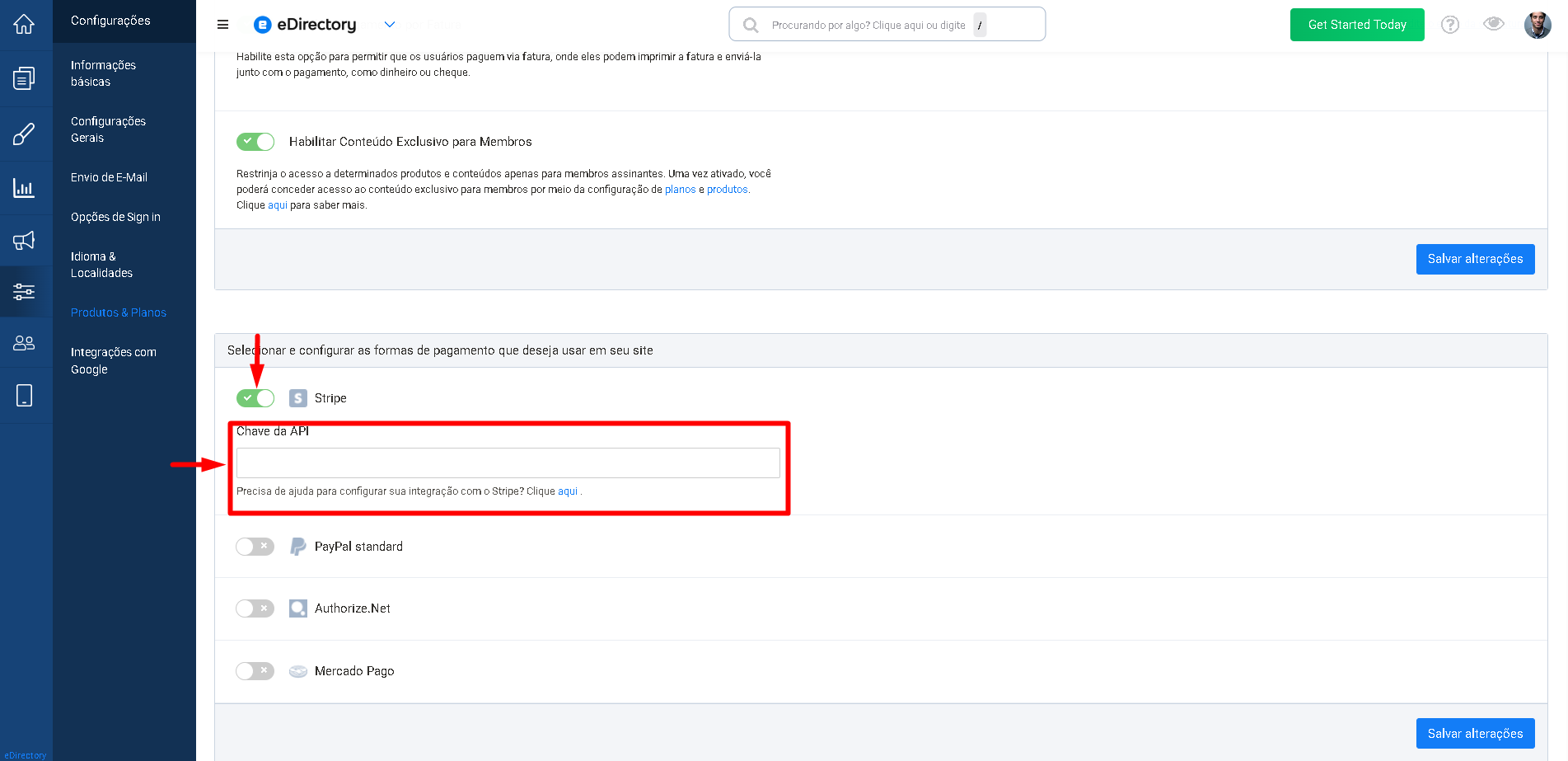Open the Stripe help 'aqui' link
Image resolution: width=1568 pixels, height=761 pixels.
[568, 491]
